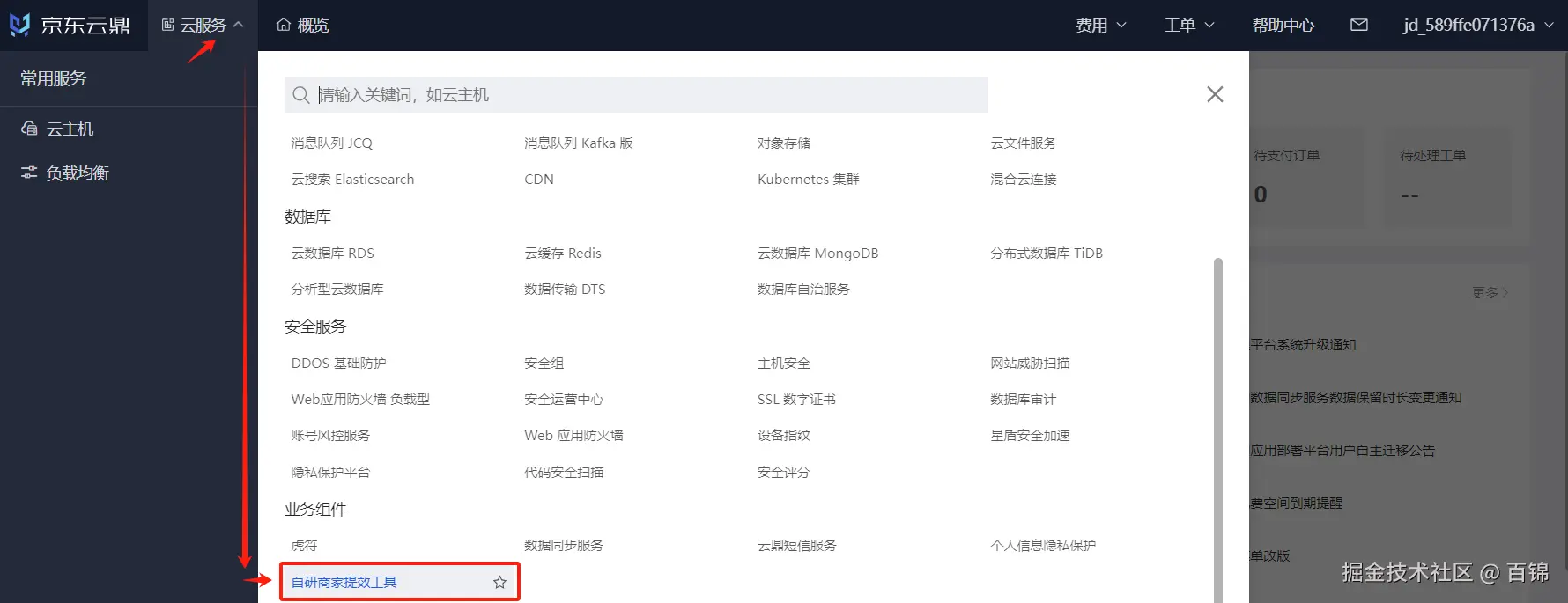Open 个人信息隐私保护
This screenshot has width=1568, height=603.
click(1043, 546)
